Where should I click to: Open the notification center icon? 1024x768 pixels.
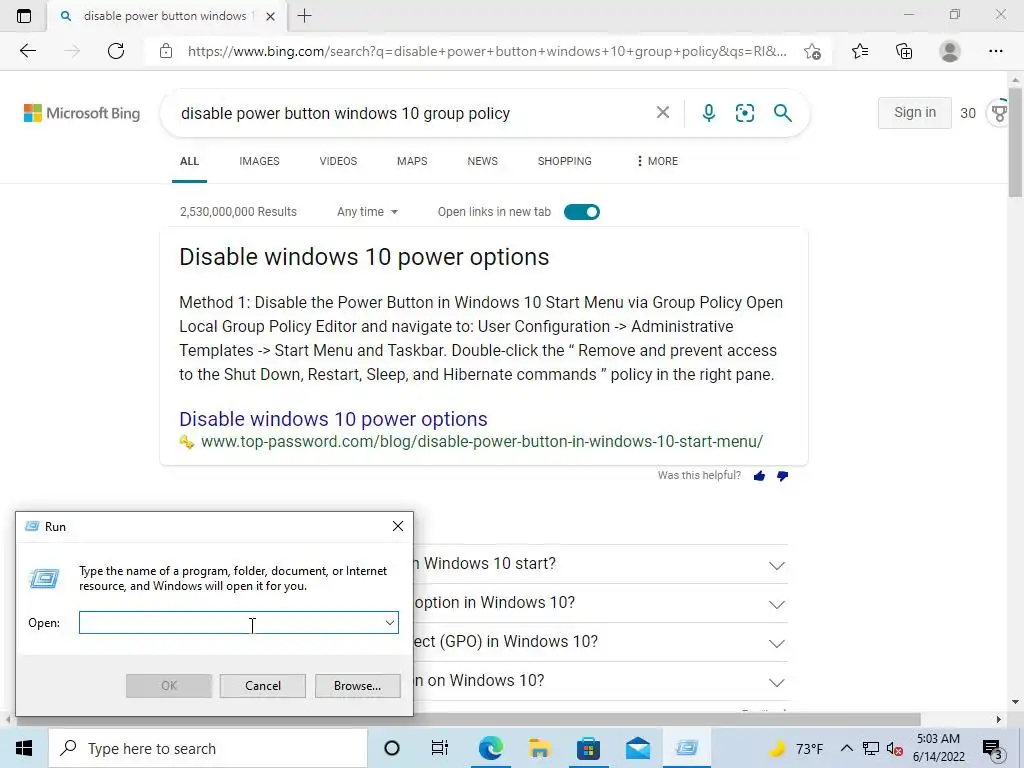(x=993, y=749)
